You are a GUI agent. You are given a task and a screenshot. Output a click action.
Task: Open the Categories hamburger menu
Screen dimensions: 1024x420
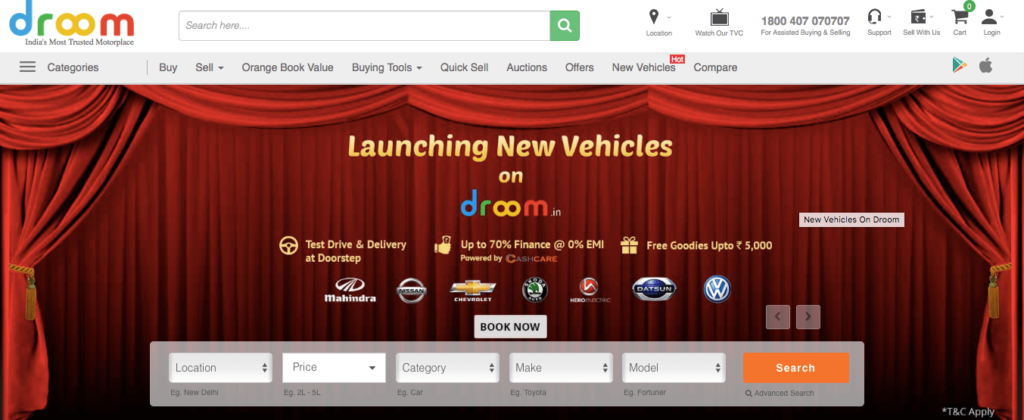[28, 67]
